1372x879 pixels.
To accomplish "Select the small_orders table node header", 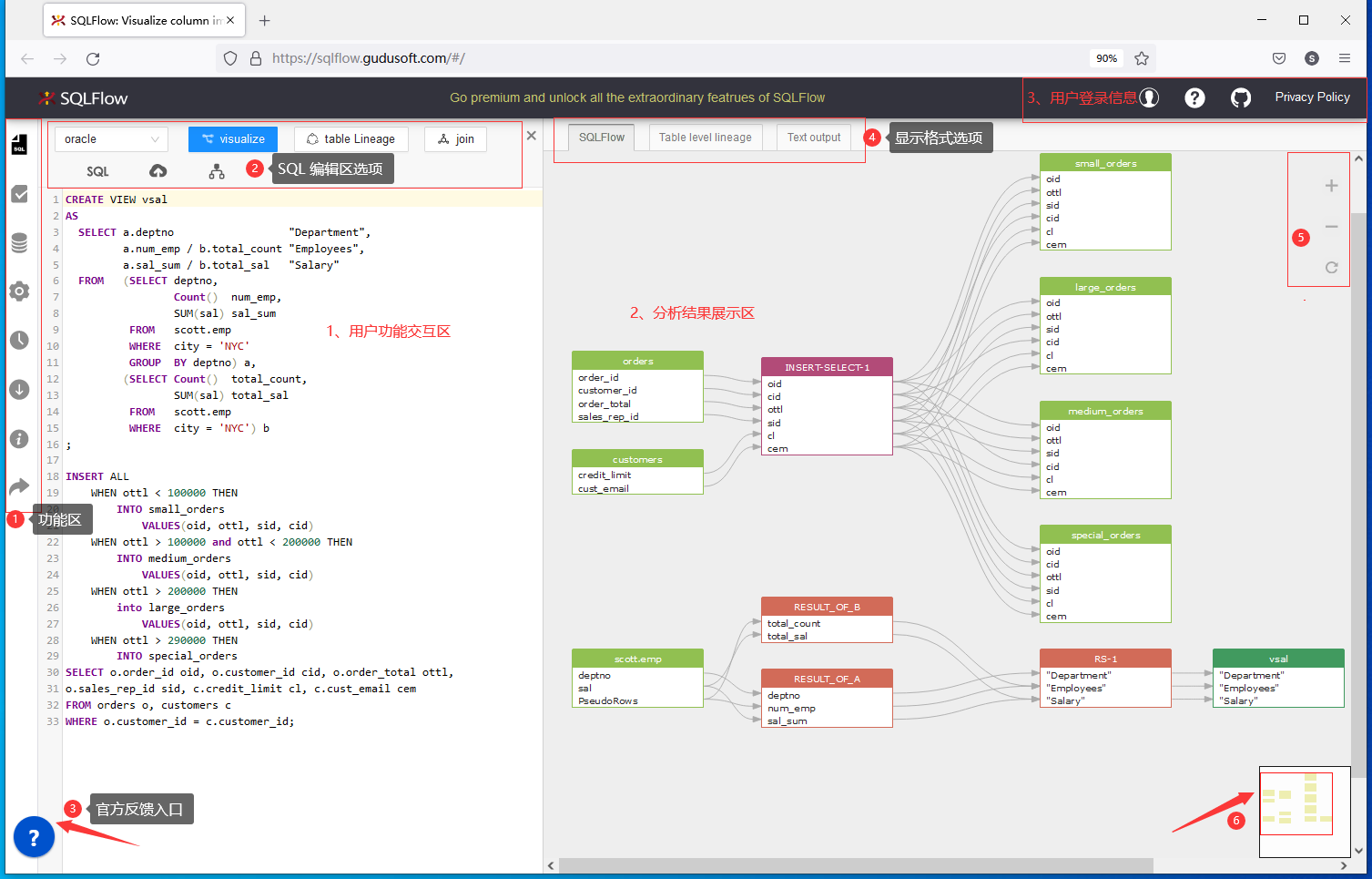I will [1105, 163].
